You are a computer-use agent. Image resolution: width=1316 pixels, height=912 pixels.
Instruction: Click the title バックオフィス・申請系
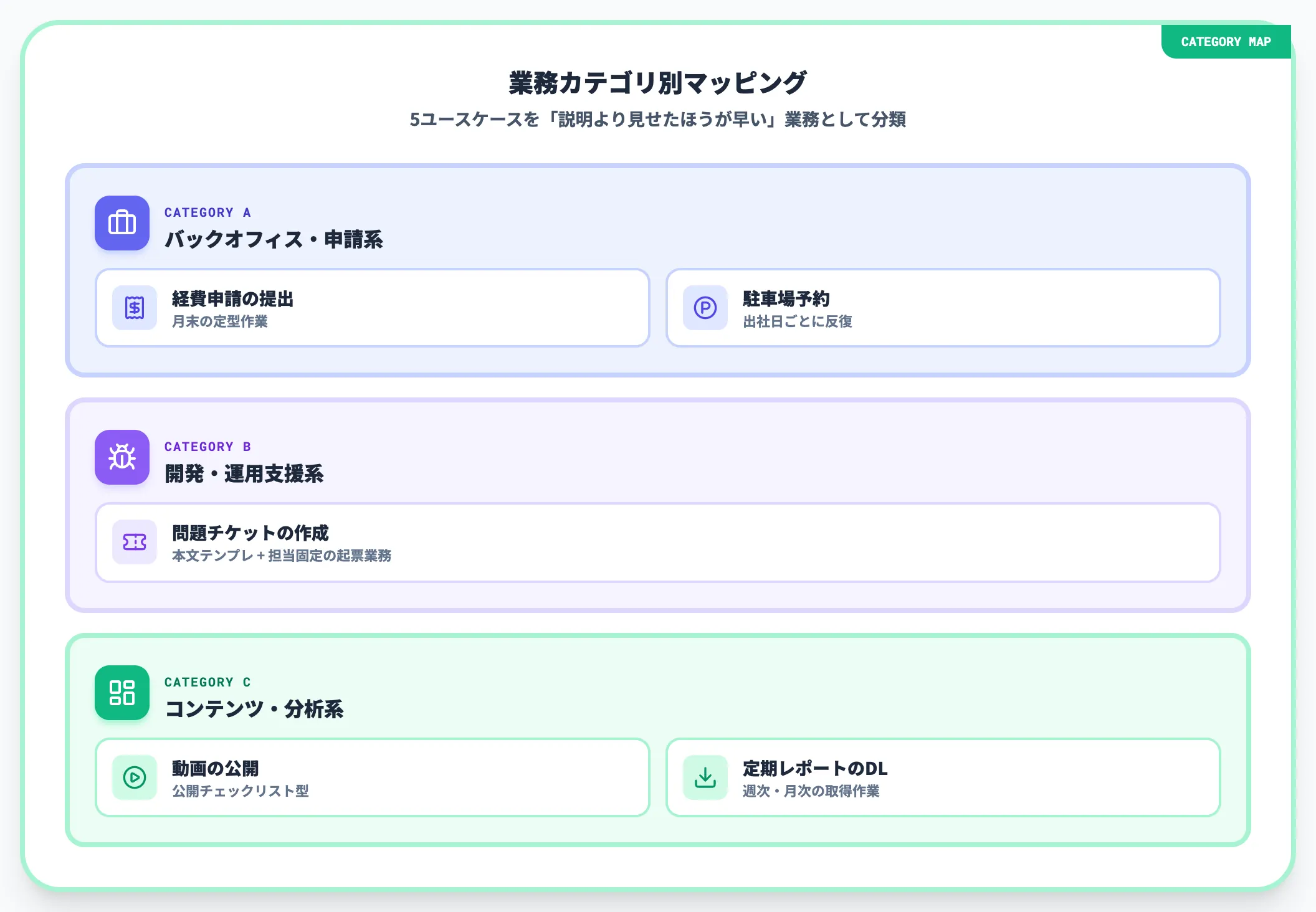coord(274,239)
